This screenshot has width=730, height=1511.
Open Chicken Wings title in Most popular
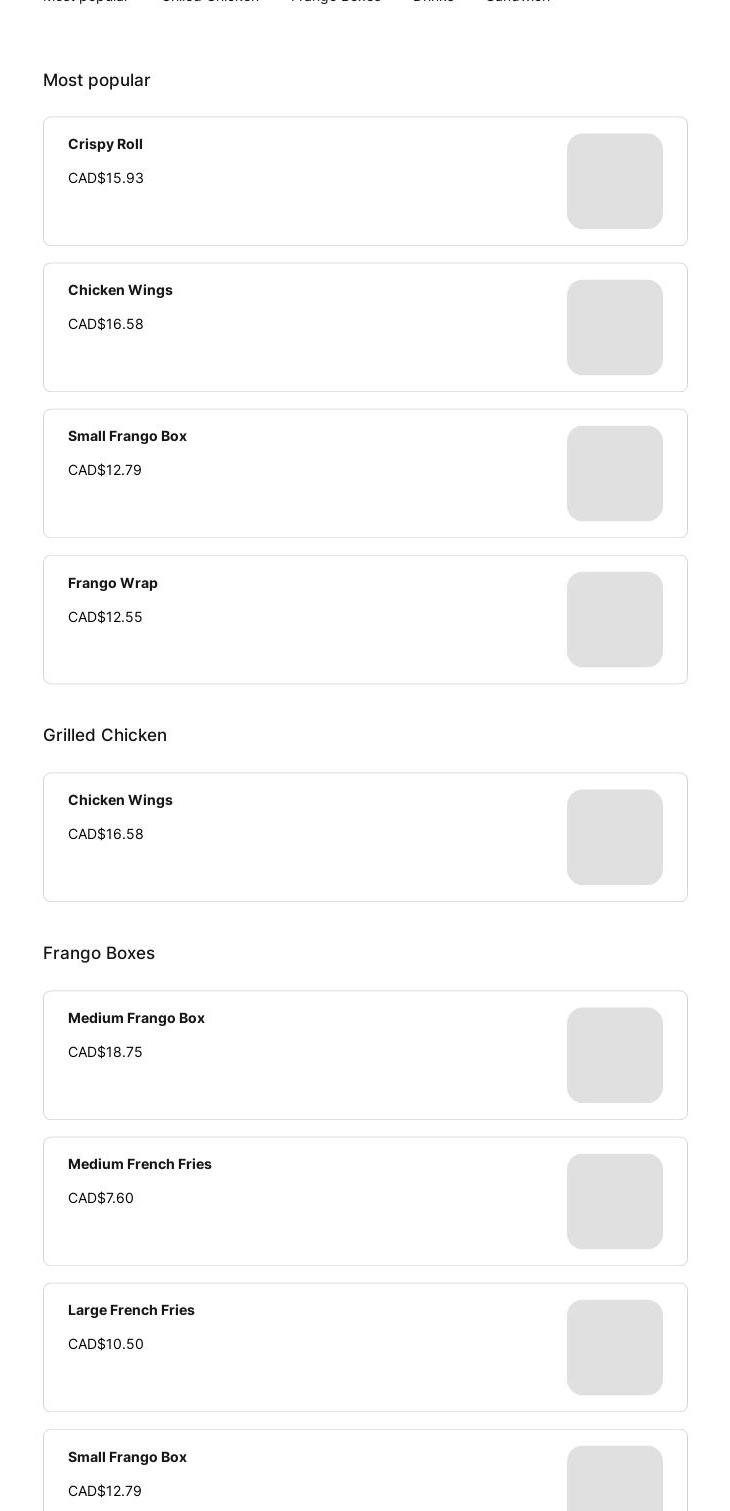point(120,290)
